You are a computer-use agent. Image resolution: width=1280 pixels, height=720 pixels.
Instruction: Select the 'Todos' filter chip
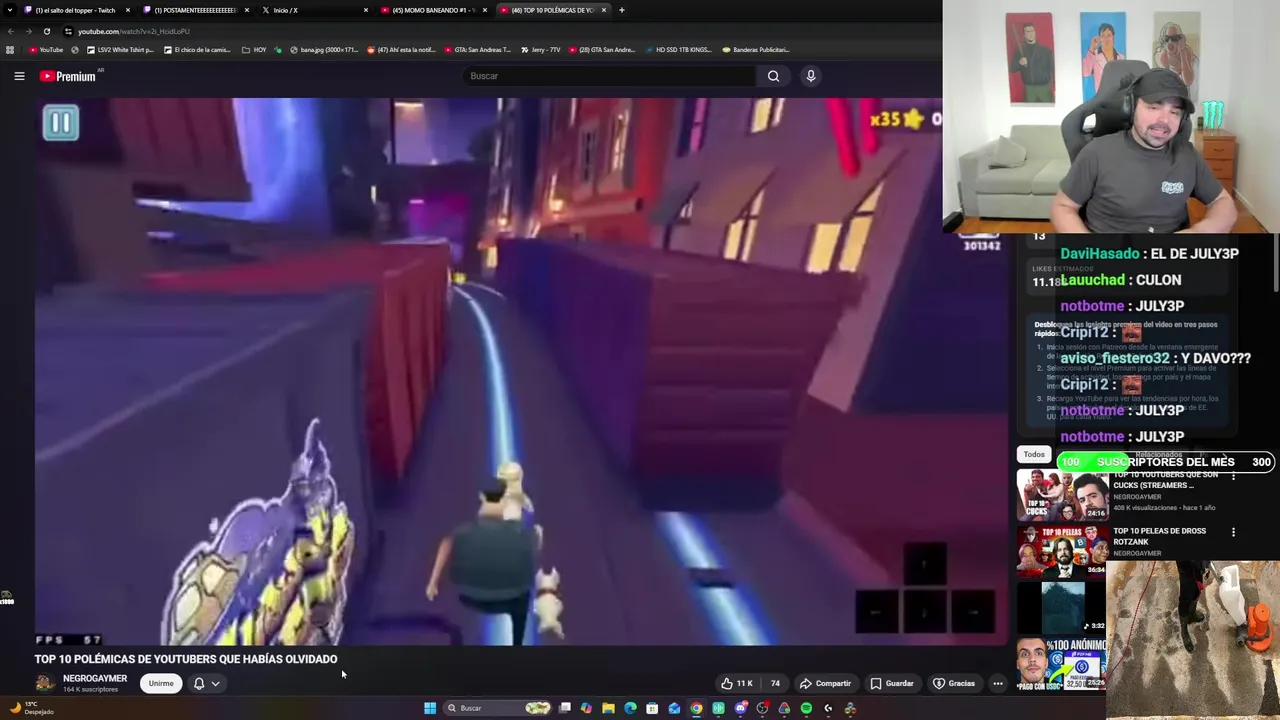coord(1034,455)
